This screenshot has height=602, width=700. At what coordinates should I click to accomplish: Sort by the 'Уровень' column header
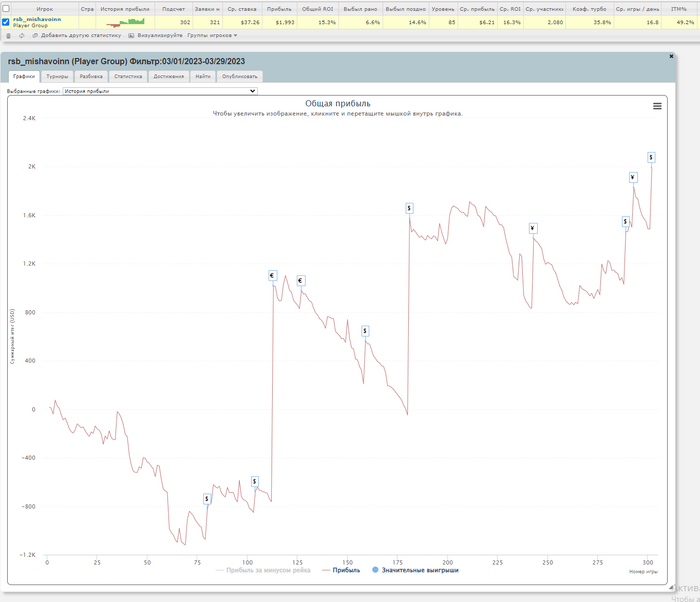pos(443,9)
